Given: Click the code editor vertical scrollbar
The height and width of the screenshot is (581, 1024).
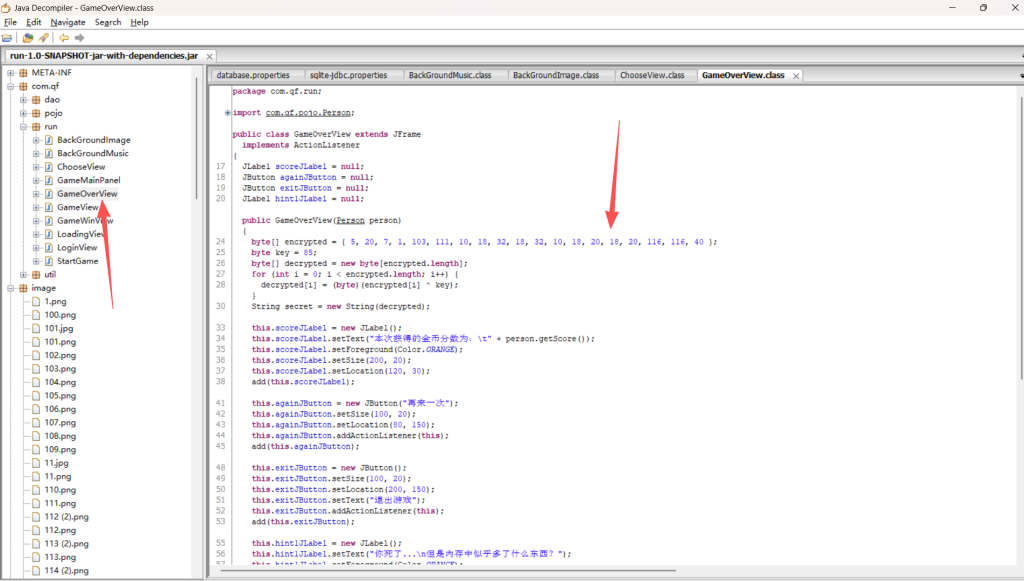Looking at the screenshot, I should (x=1019, y=250).
